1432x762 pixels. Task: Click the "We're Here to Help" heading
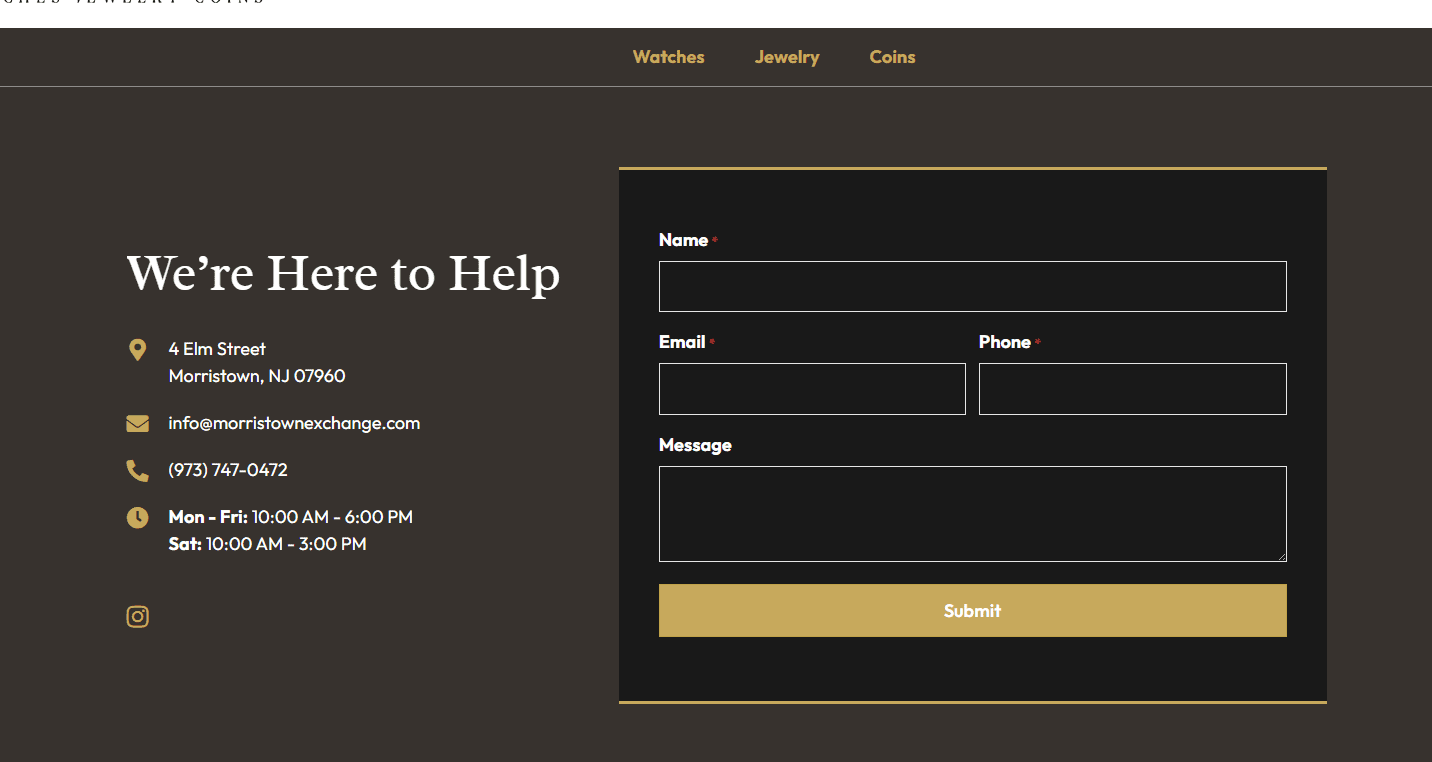tap(343, 274)
